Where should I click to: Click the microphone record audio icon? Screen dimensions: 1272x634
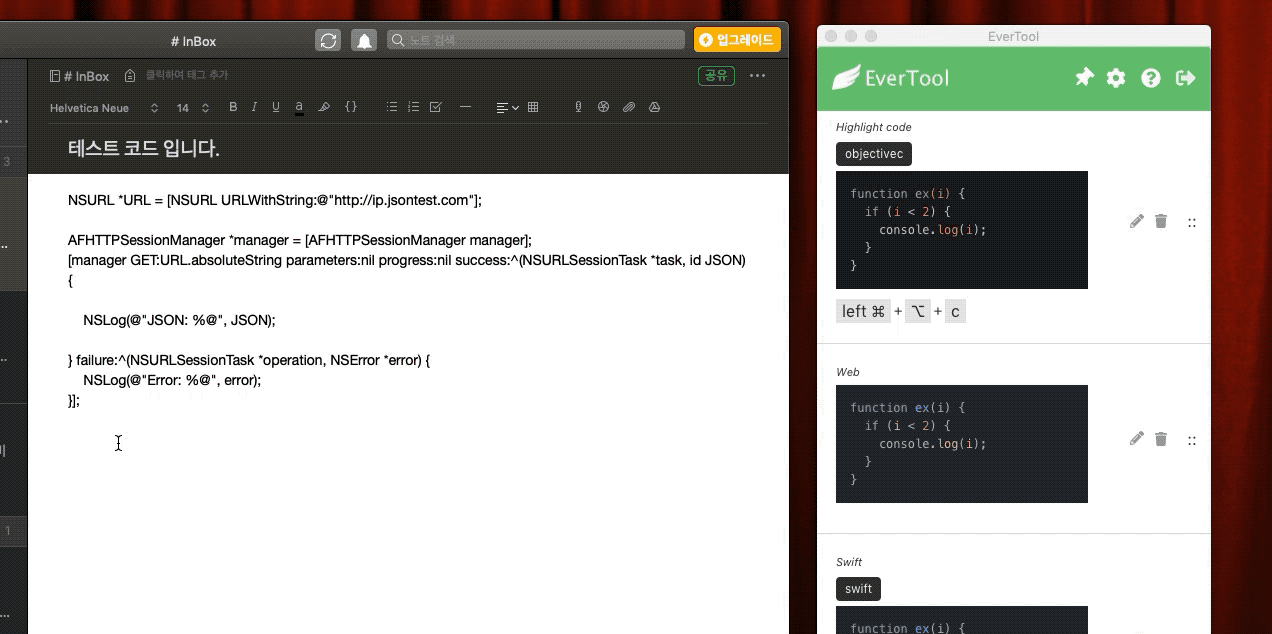[579, 107]
